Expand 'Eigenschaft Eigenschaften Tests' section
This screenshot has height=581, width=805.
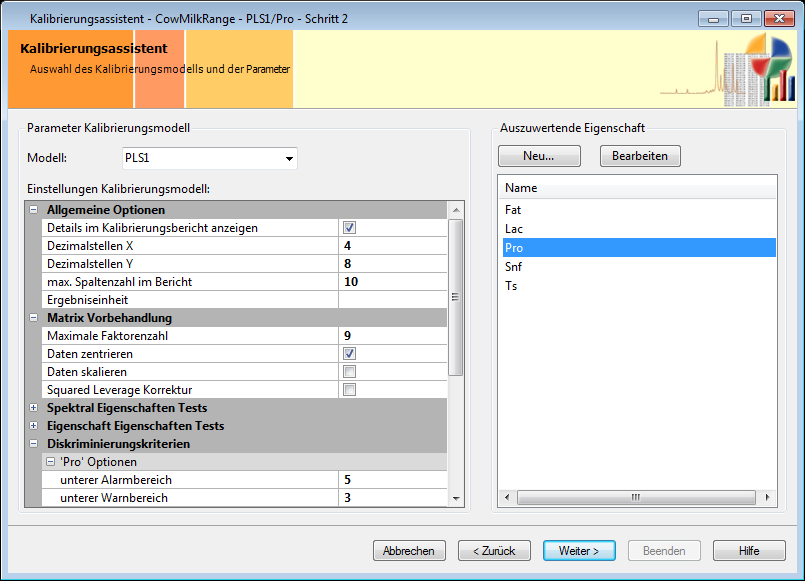click(34, 426)
